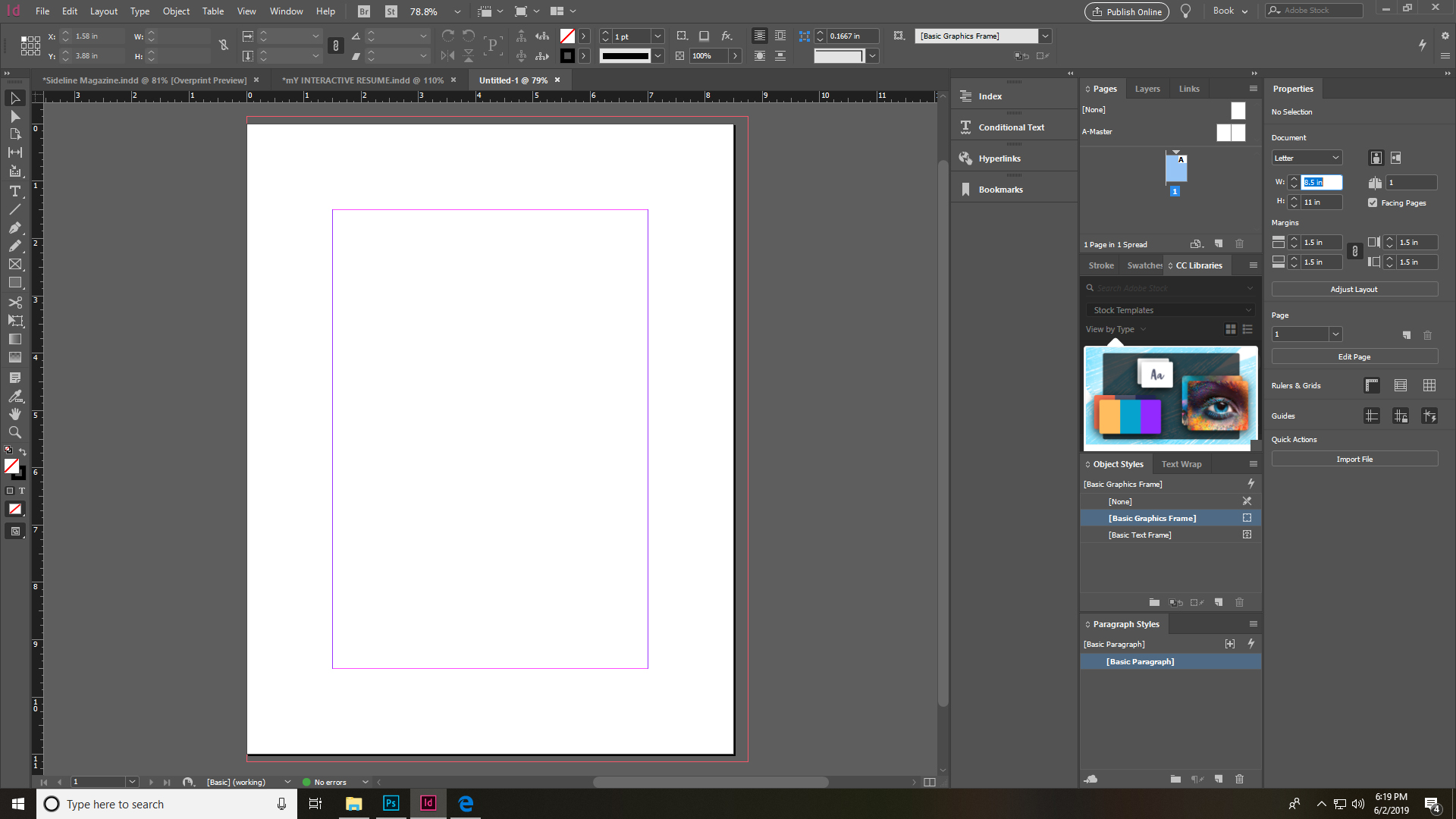
Task: Select the Rectangle Frame tool
Action: 14,265
